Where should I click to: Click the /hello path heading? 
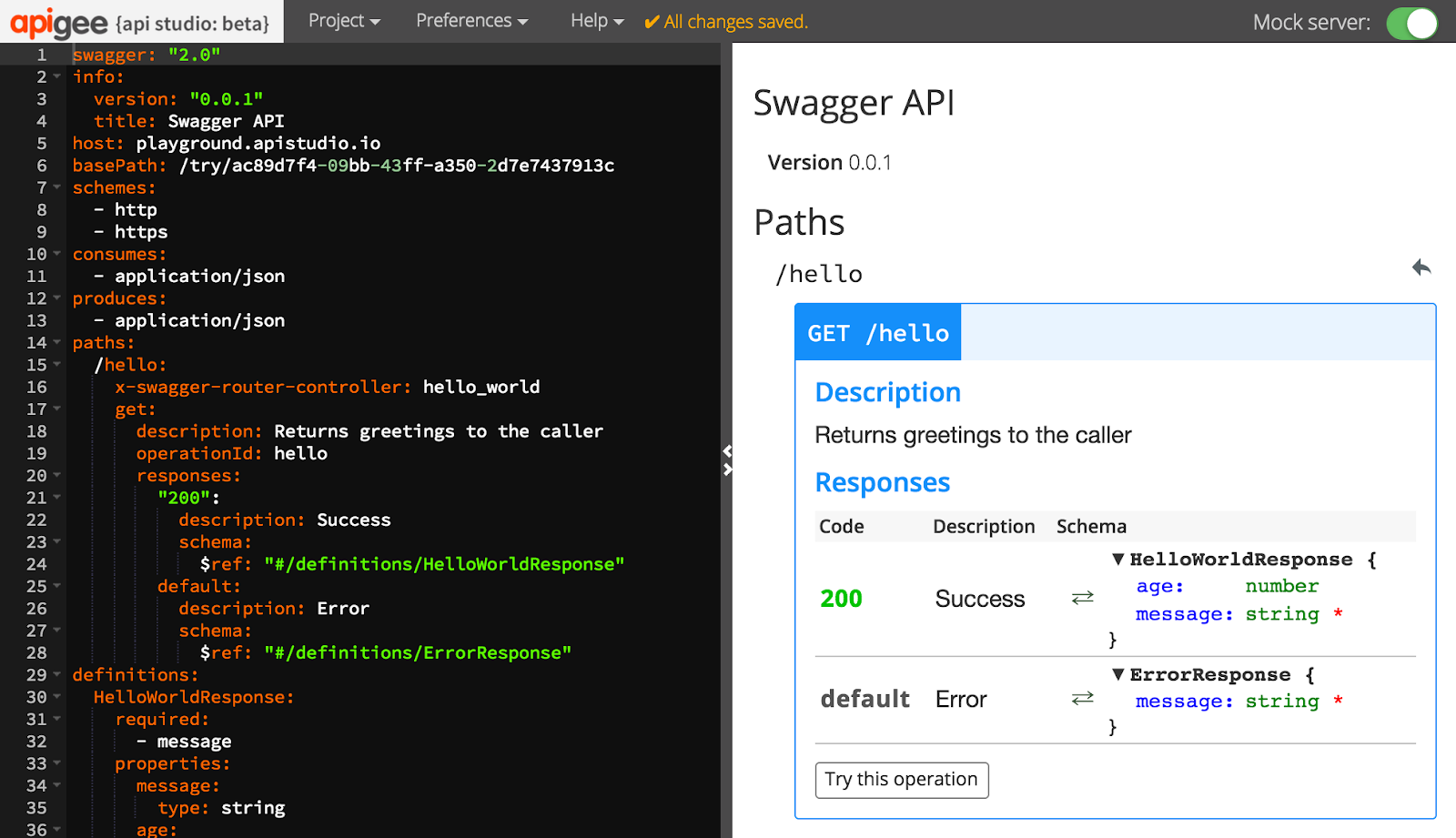[819, 274]
